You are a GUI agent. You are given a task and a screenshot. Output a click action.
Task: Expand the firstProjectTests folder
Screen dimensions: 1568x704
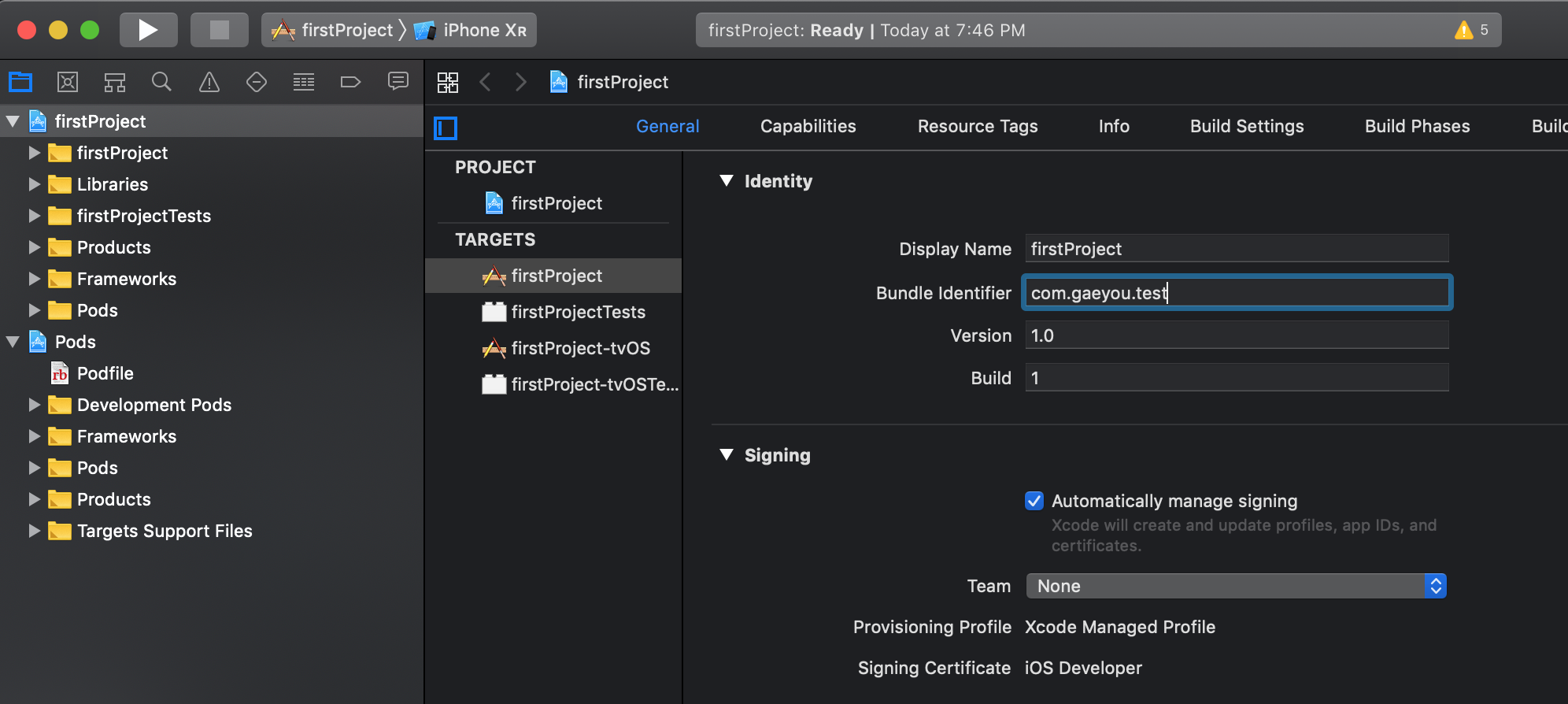pos(34,216)
